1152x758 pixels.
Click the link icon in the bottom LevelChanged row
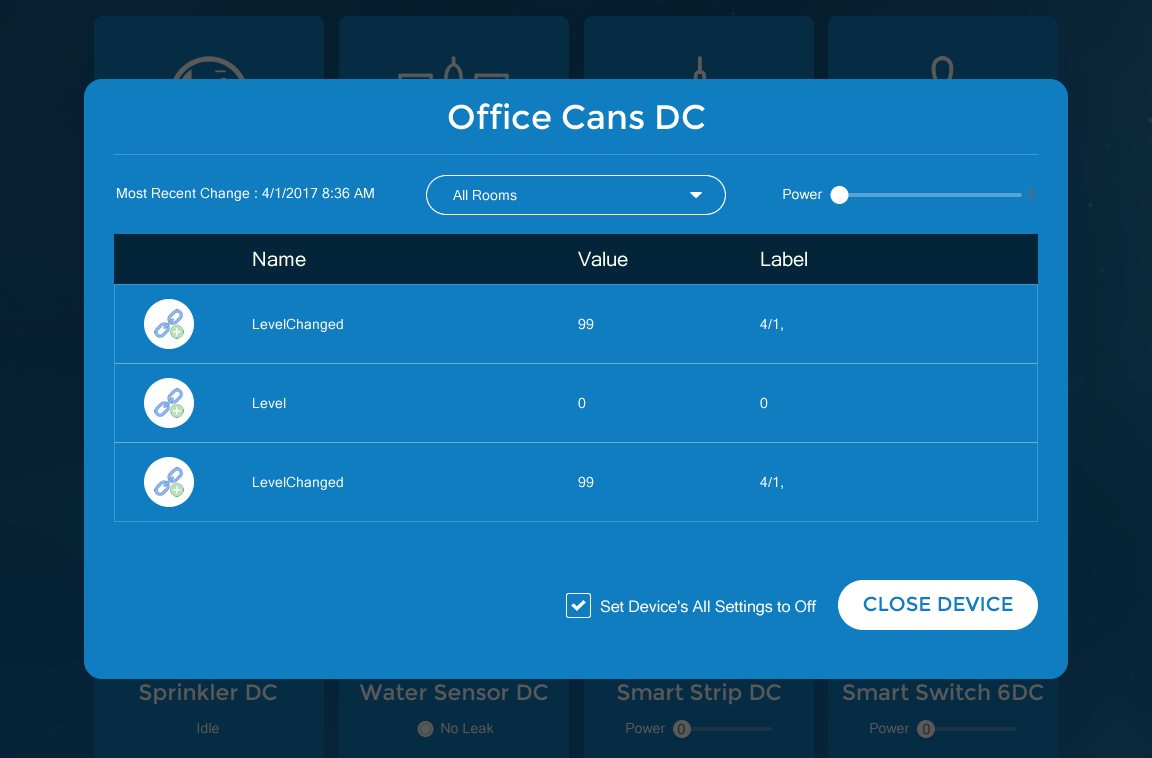click(x=169, y=482)
